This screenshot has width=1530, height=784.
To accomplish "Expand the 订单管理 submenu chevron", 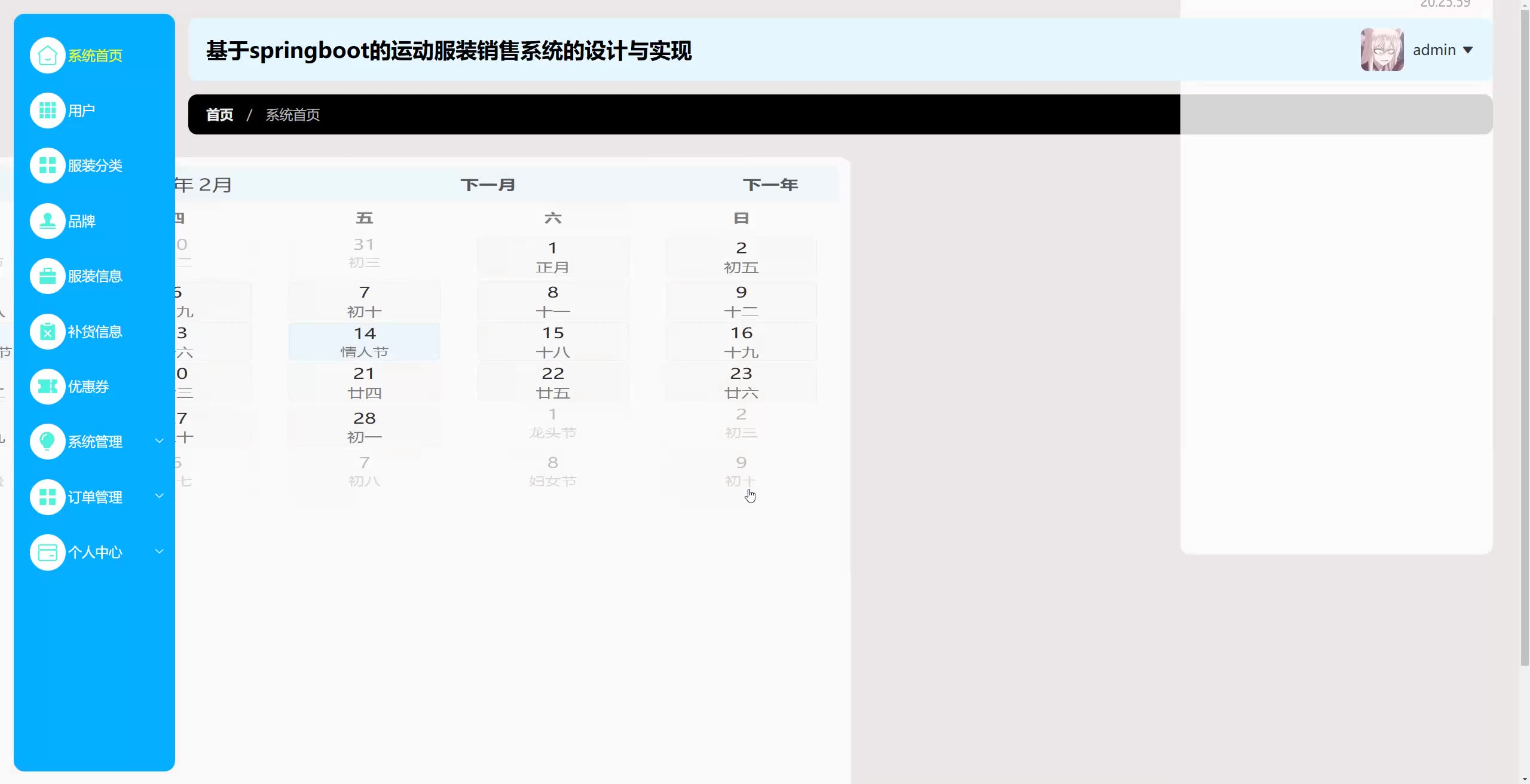I will [159, 496].
